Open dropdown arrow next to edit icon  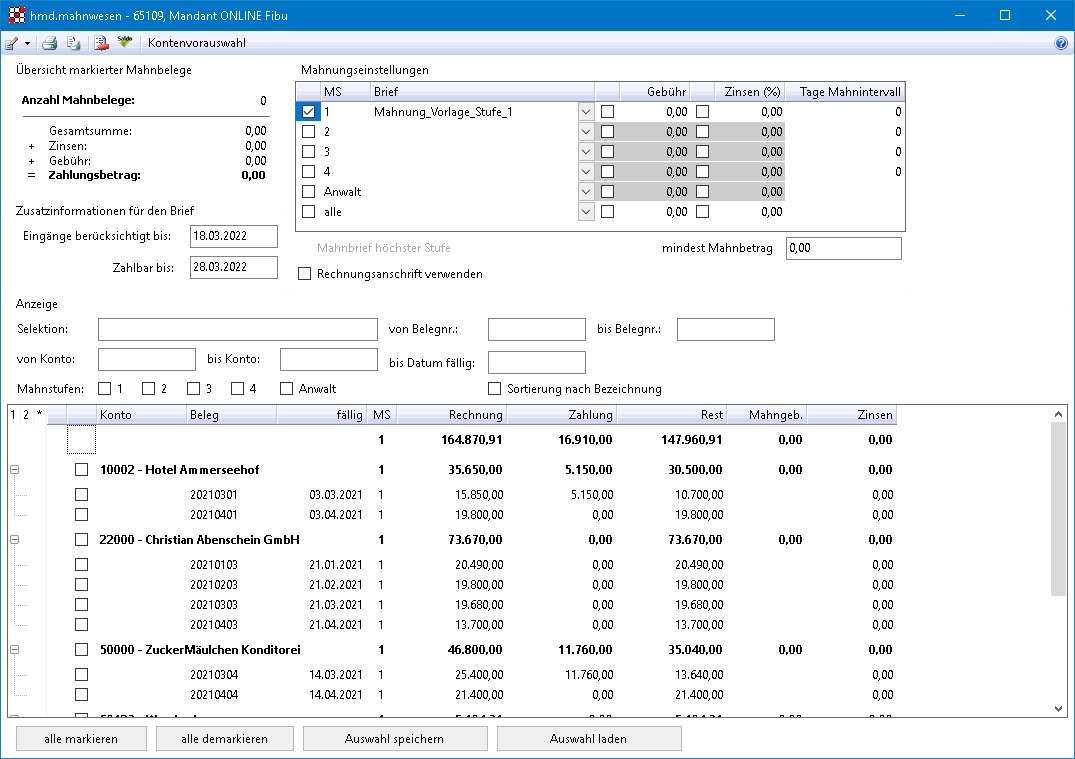27,44
